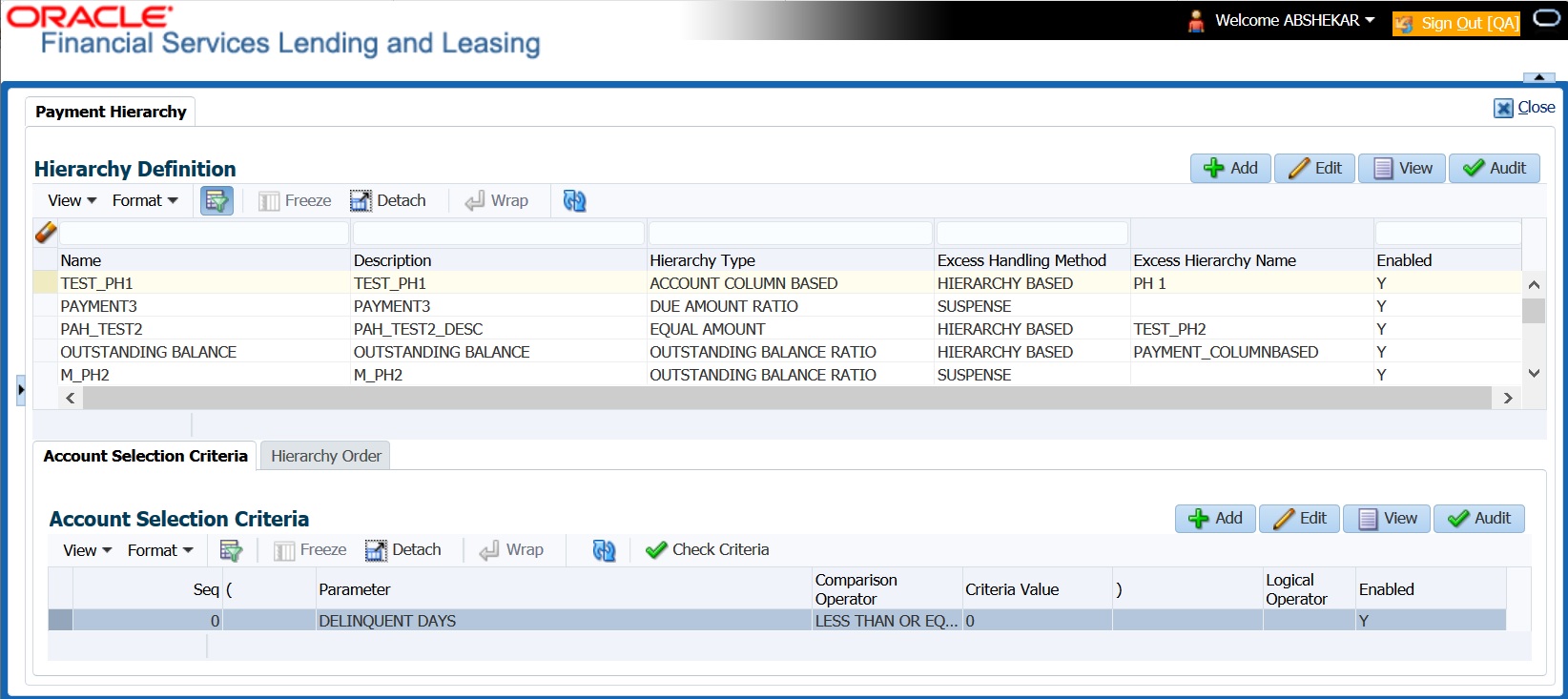This screenshot has width=1568, height=699.
Task: Switch to the Hierarchy Order tab
Action: click(x=326, y=456)
